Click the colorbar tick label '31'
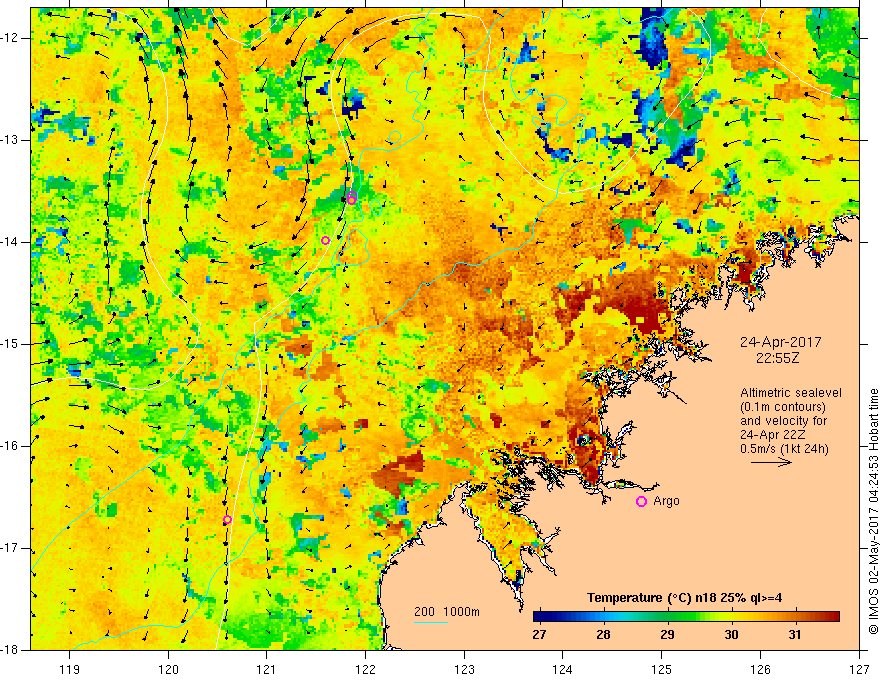Image resolution: width=880 pixels, height=680 pixels. coord(795,635)
